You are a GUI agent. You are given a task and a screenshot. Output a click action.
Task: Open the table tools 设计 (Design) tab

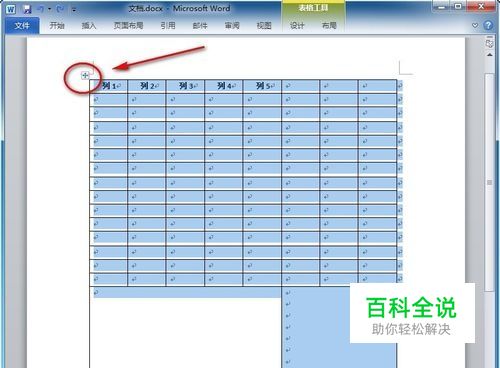click(x=297, y=25)
